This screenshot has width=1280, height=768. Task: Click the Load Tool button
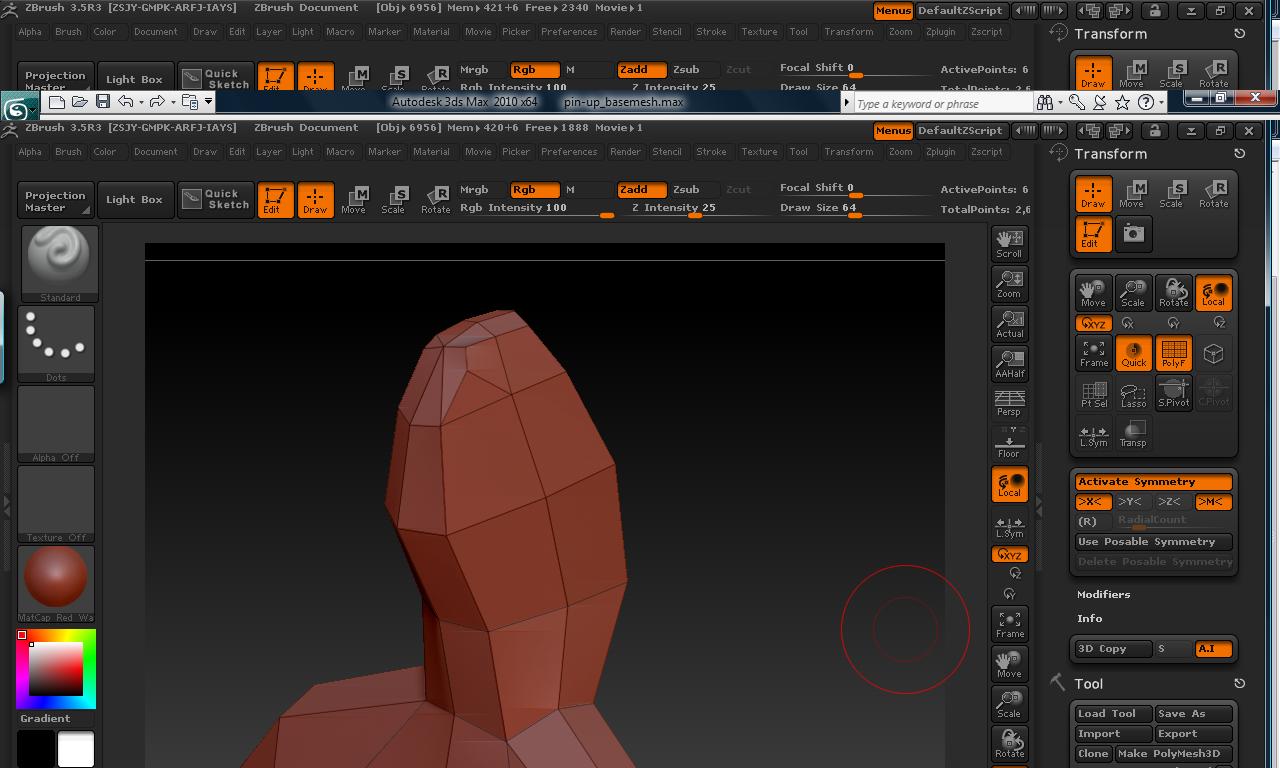click(1111, 713)
